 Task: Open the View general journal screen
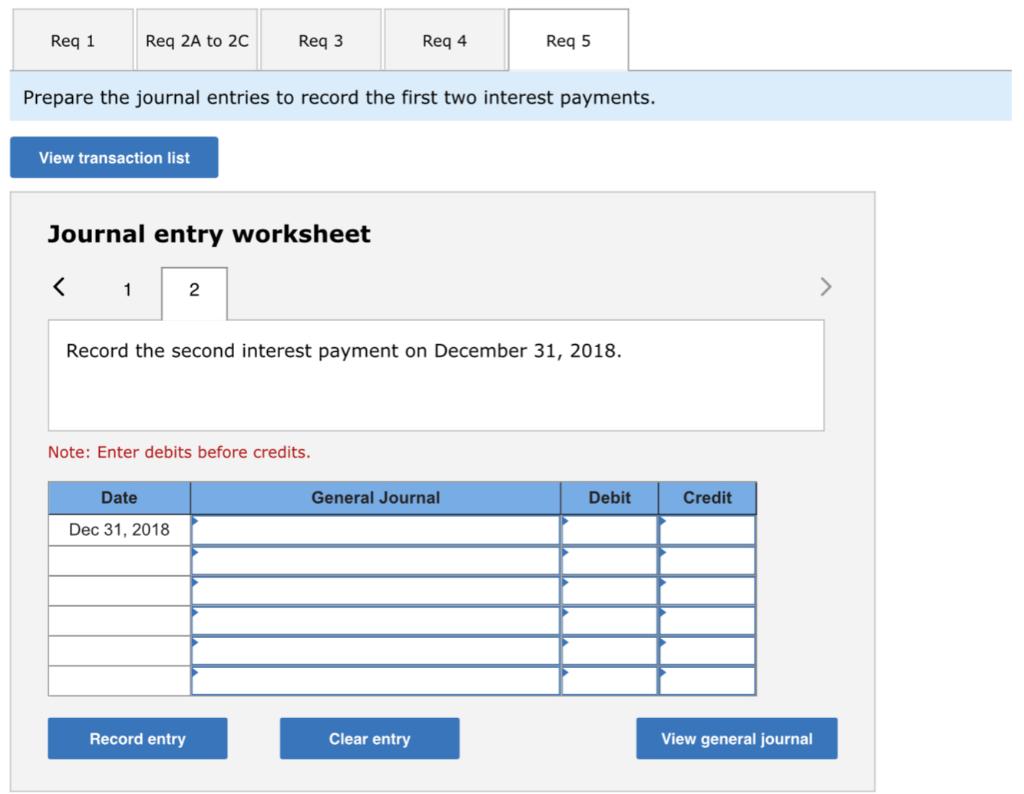pos(736,738)
